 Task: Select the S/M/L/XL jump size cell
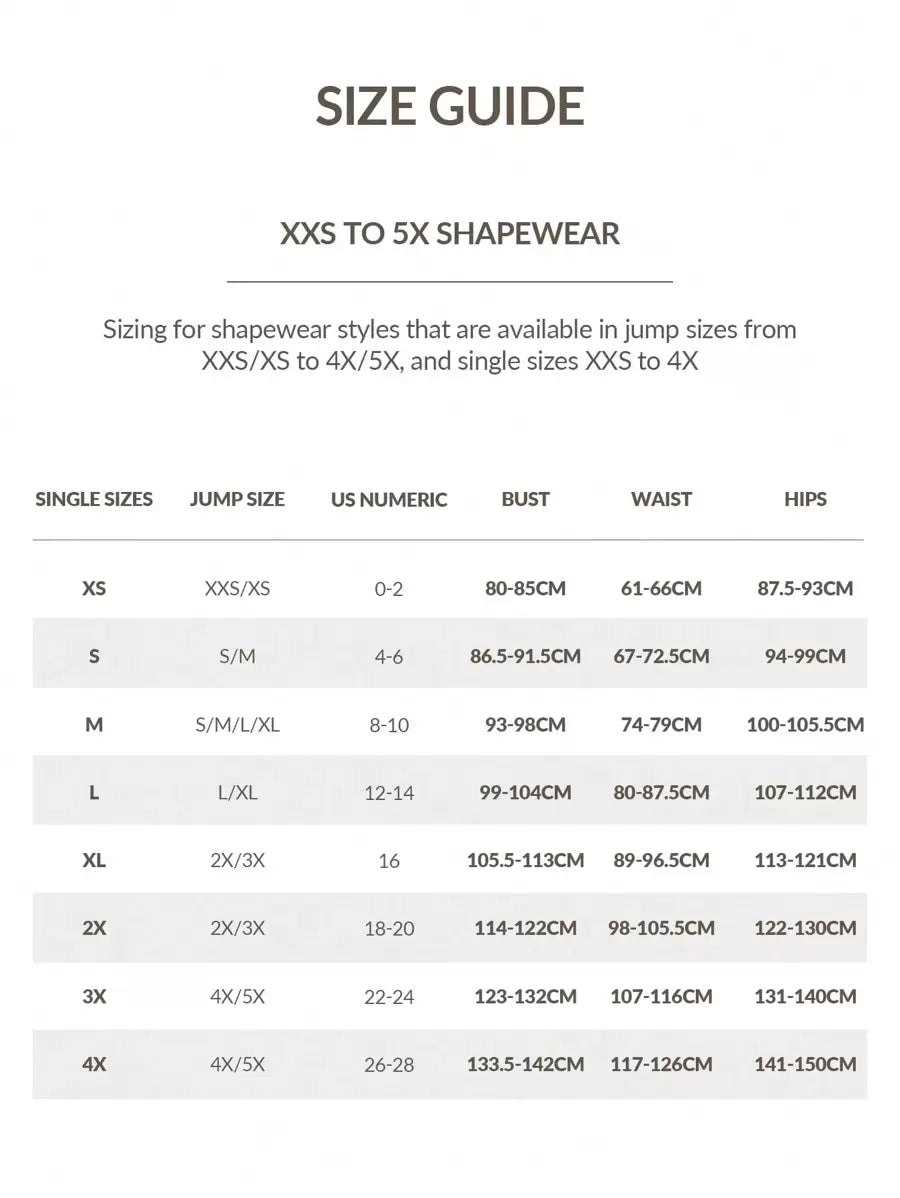(237, 724)
